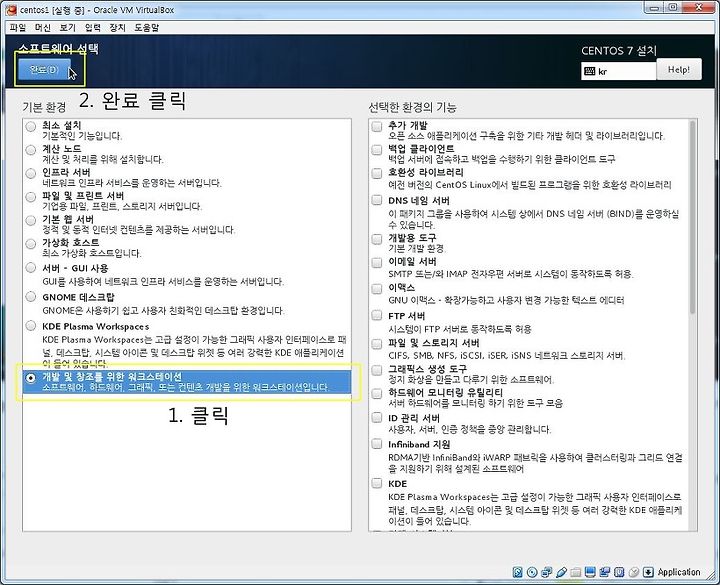The height and width of the screenshot is (585, 720).
Task: Open the 파일 menu
Action: tap(17, 28)
